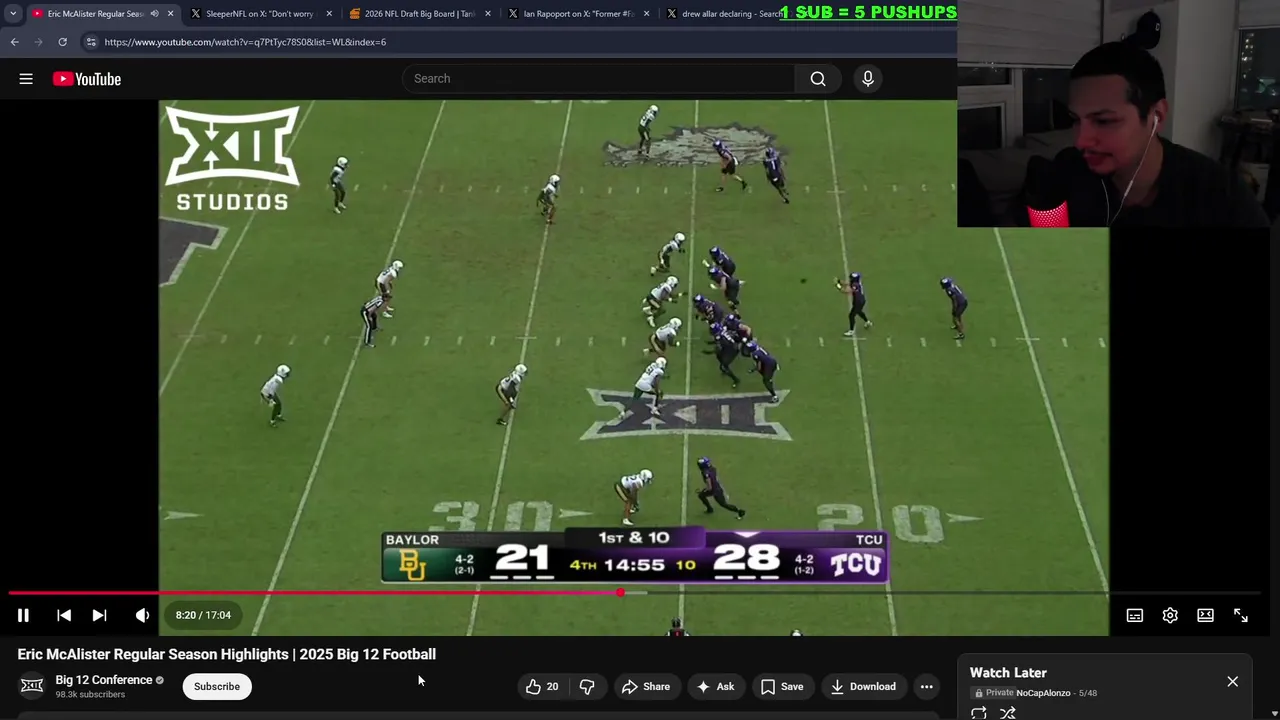Open the Ask AI button
The height and width of the screenshot is (720, 1280).
tap(715, 686)
